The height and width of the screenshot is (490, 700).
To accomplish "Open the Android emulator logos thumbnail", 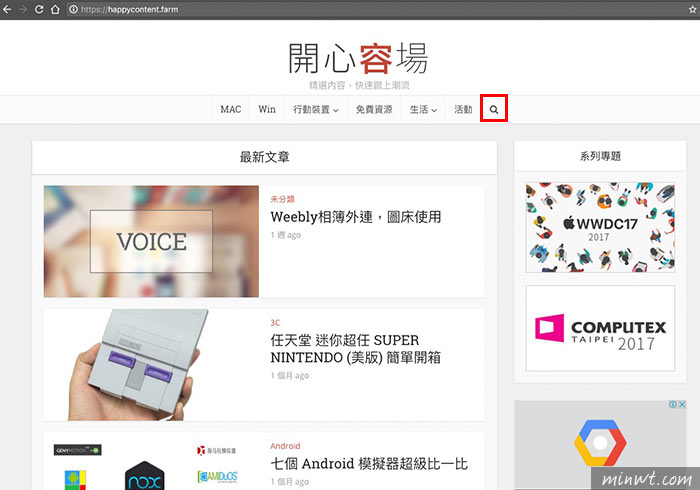I will tap(151, 461).
